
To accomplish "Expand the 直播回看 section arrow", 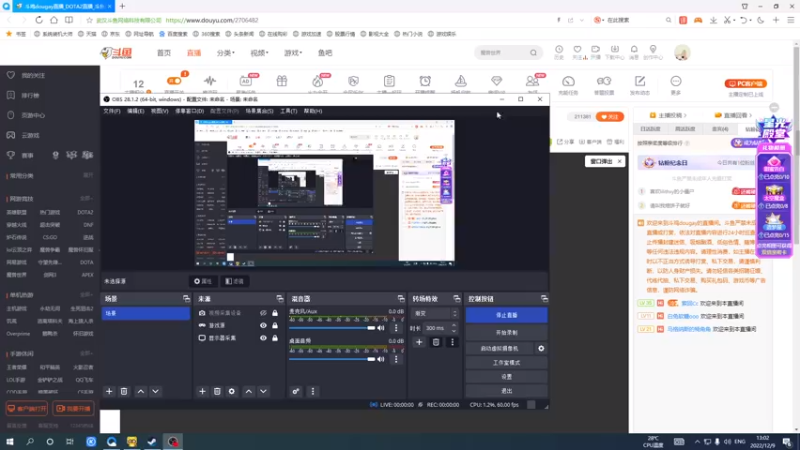I will 751,115.
